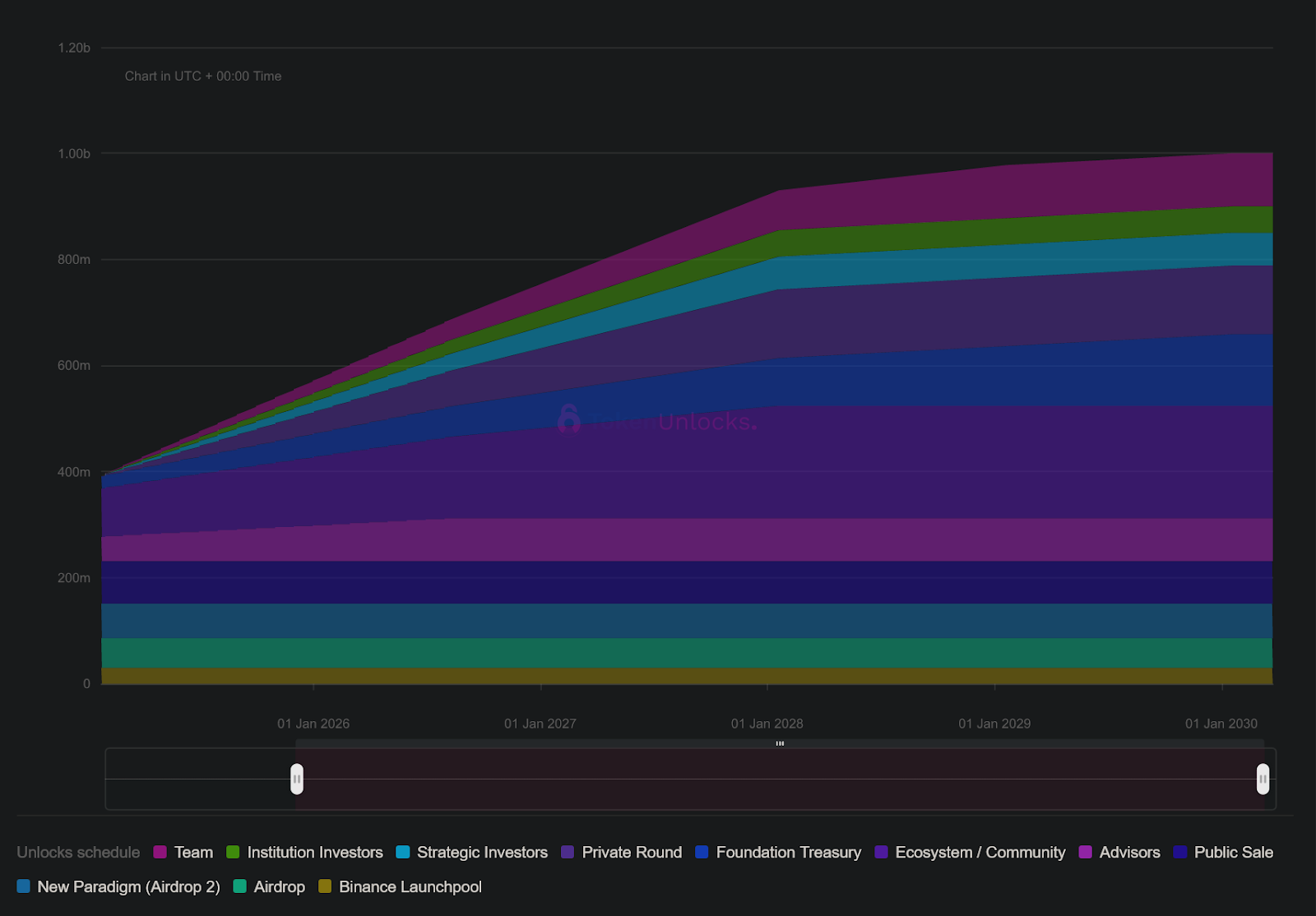Toggle the Binance Launchpool legend label
The image size is (1316, 916).
pos(410,887)
